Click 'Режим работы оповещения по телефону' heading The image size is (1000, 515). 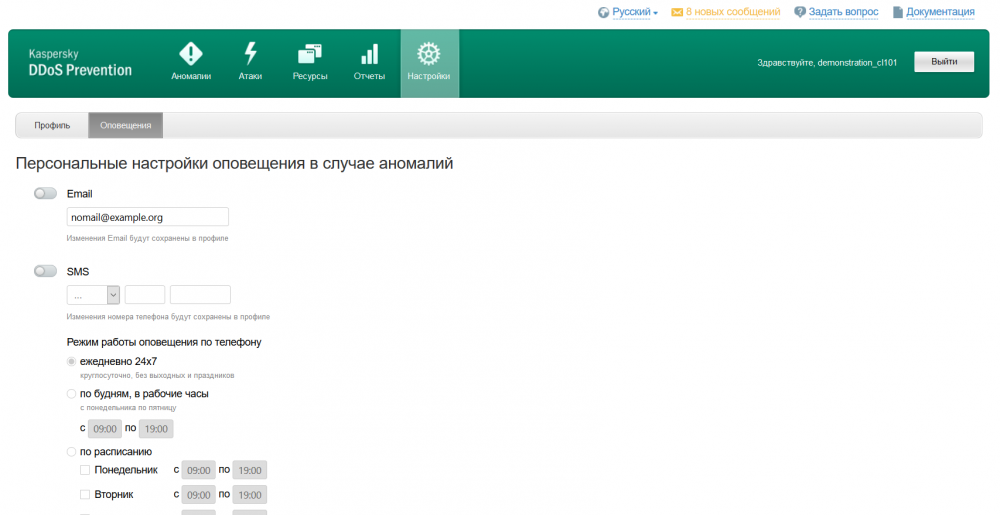(164, 342)
